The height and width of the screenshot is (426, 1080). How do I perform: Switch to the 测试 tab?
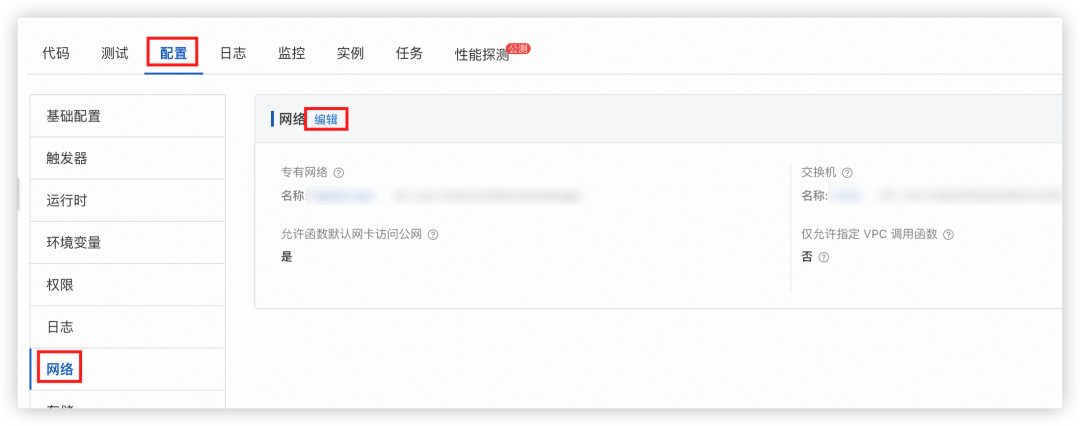[114, 54]
